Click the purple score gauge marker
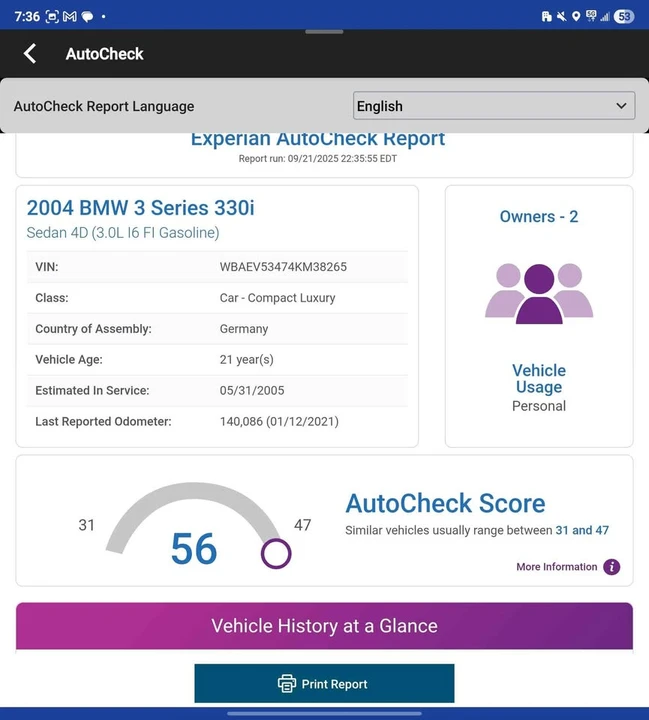The width and height of the screenshot is (649, 720). click(276, 554)
